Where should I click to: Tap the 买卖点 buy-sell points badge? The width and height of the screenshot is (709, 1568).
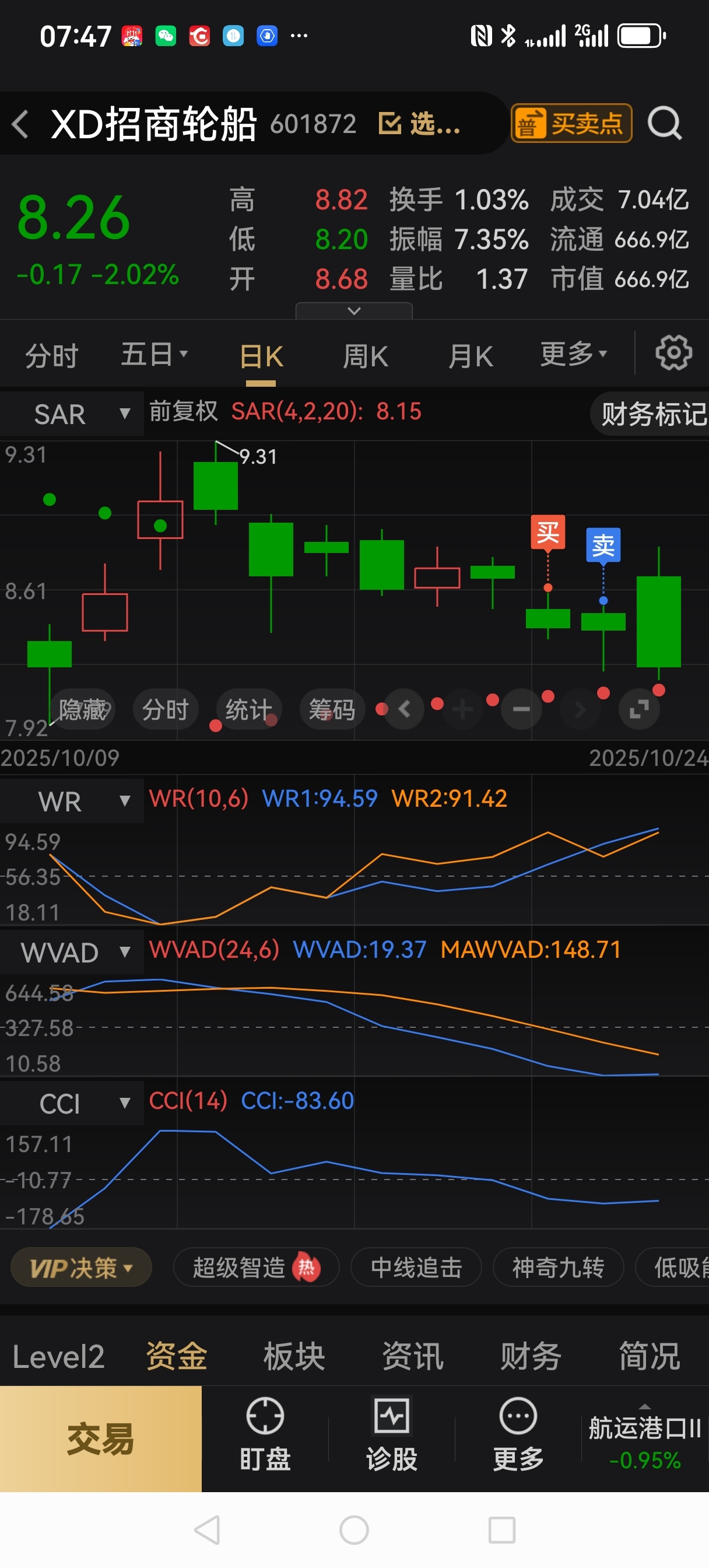(x=571, y=124)
